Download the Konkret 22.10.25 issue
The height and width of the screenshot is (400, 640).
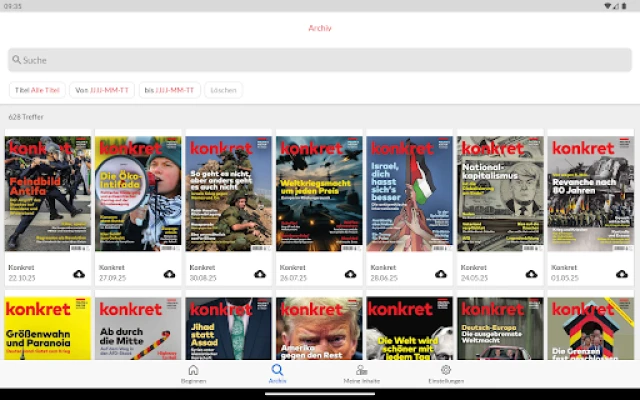click(x=79, y=273)
